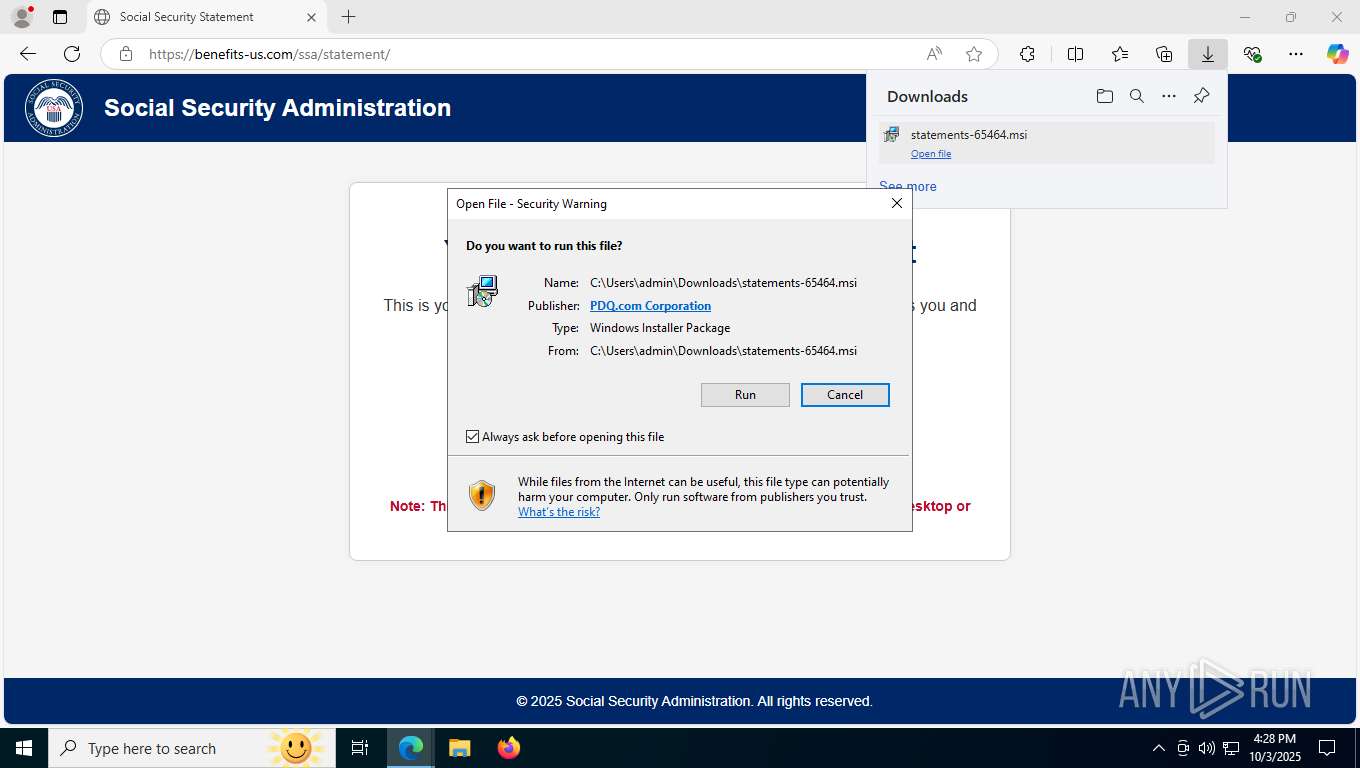
Task: Click the security shield warning icon
Action: coord(482,495)
